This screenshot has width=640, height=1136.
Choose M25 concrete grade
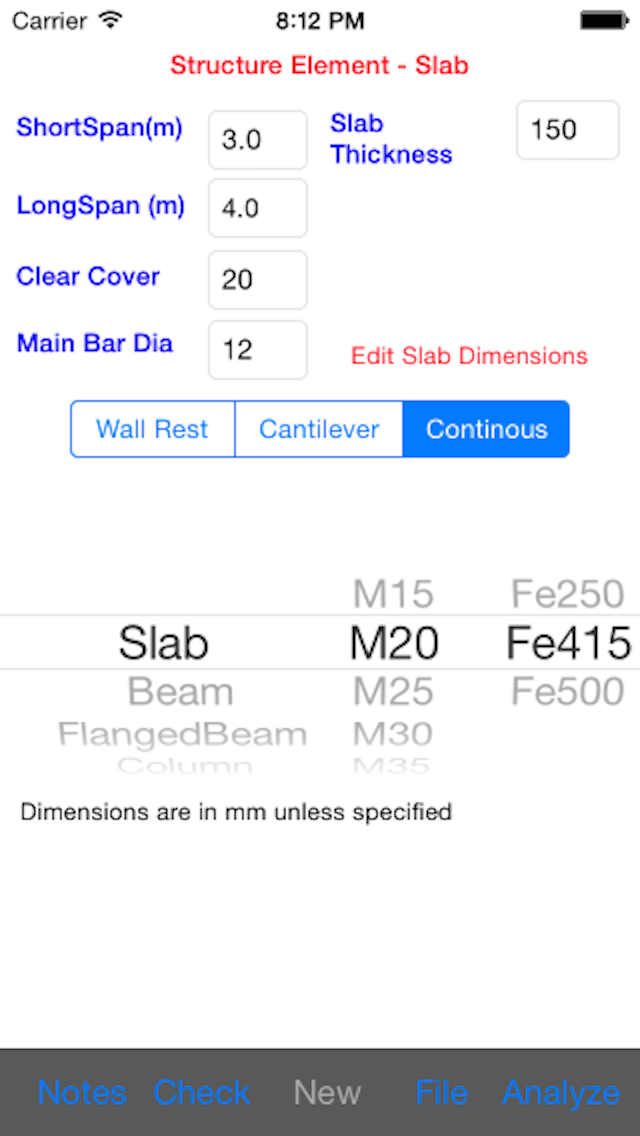[x=393, y=692]
